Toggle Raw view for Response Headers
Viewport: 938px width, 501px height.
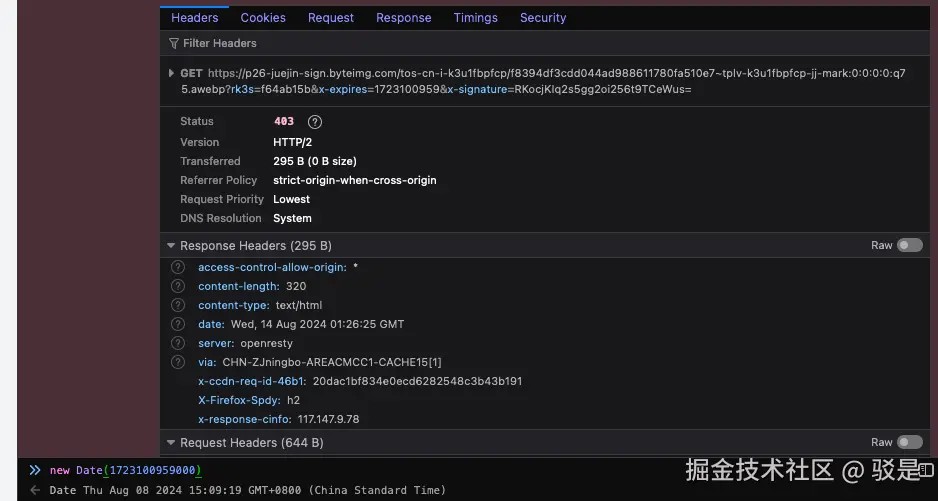point(909,245)
